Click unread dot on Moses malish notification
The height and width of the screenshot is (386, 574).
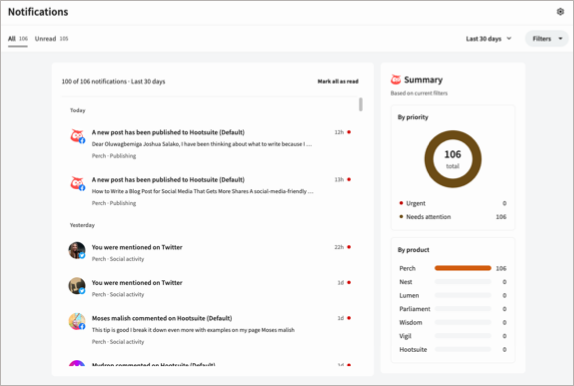point(349,318)
